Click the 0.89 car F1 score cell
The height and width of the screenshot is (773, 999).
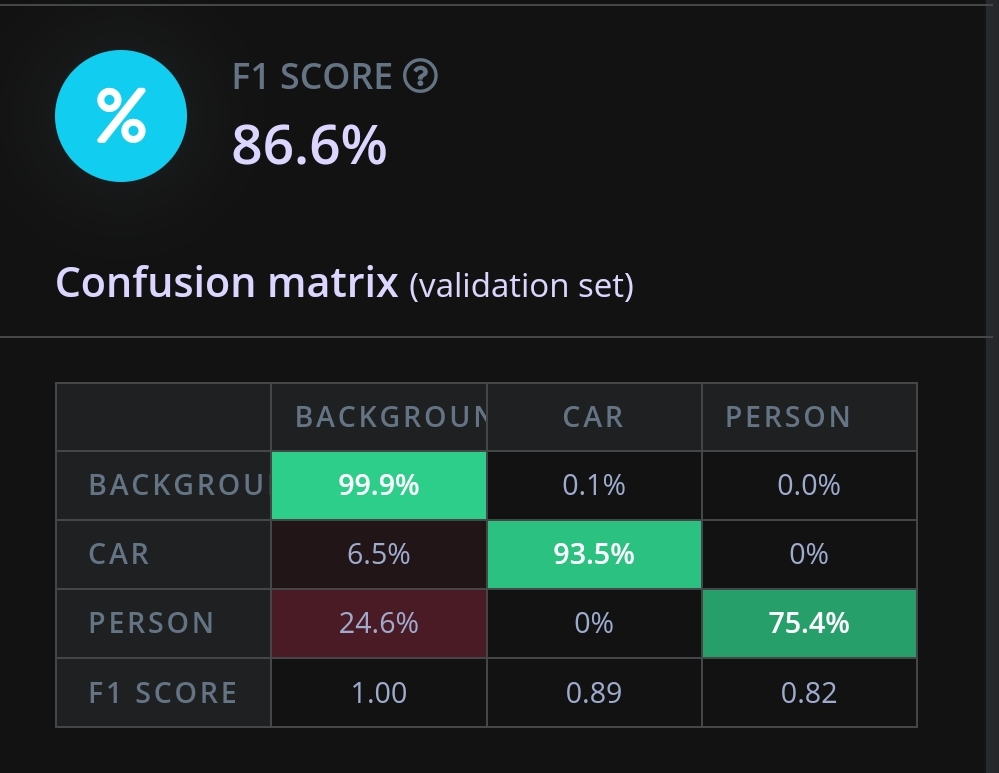594,693
